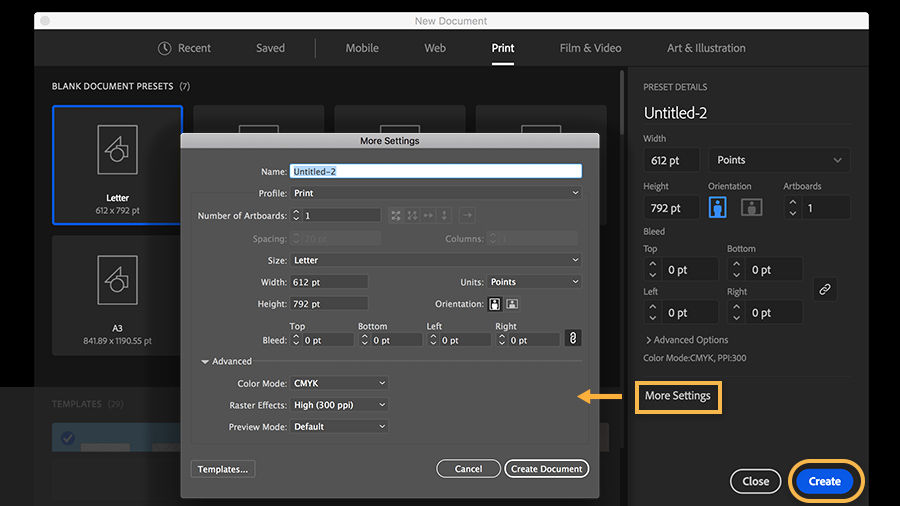Click the clock icon beside Recent
Screen dimensions: 900x506
pyautogui.click(x=165, y=48)
